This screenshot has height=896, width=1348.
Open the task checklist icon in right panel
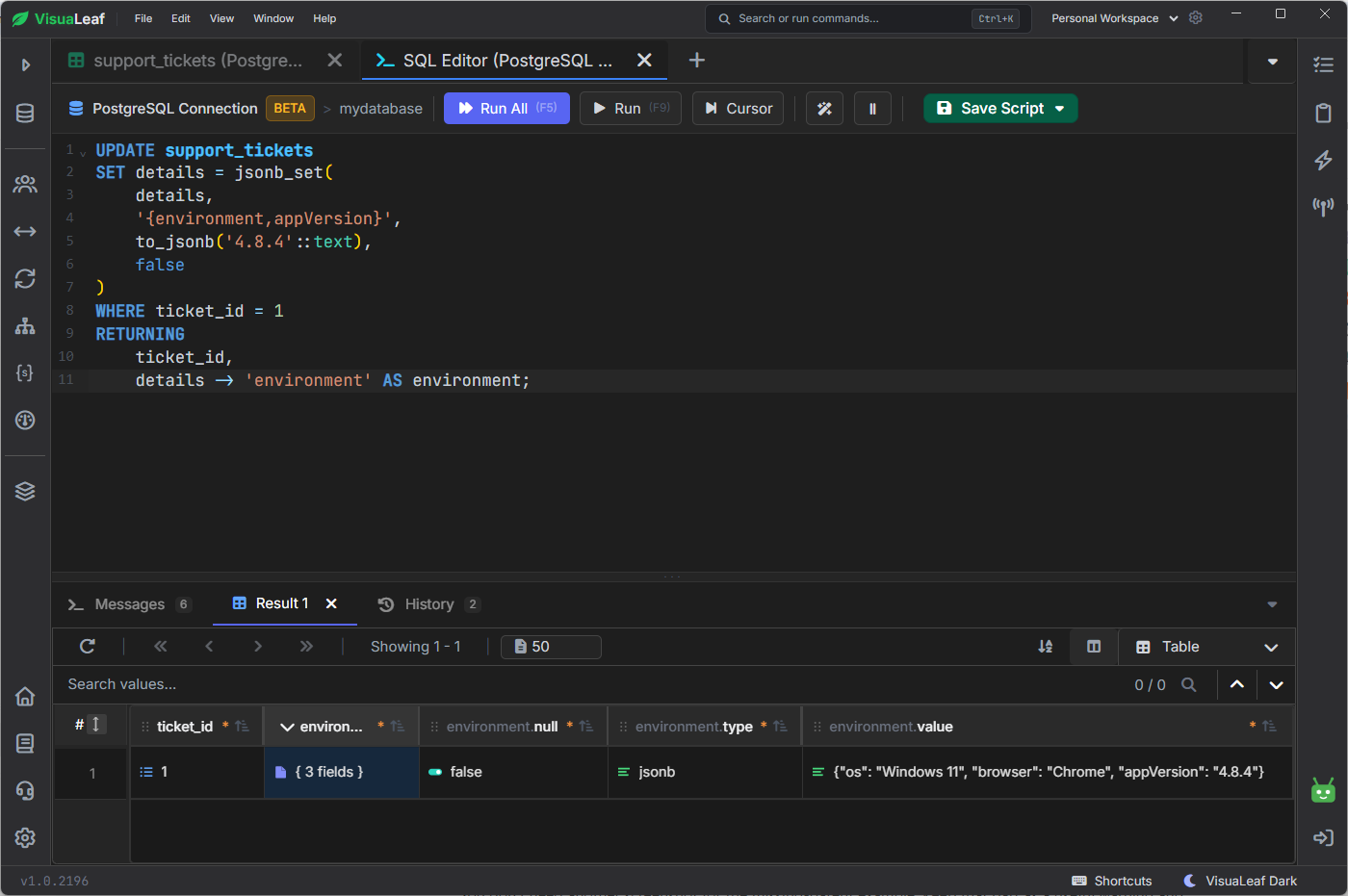pos(1323,64)
